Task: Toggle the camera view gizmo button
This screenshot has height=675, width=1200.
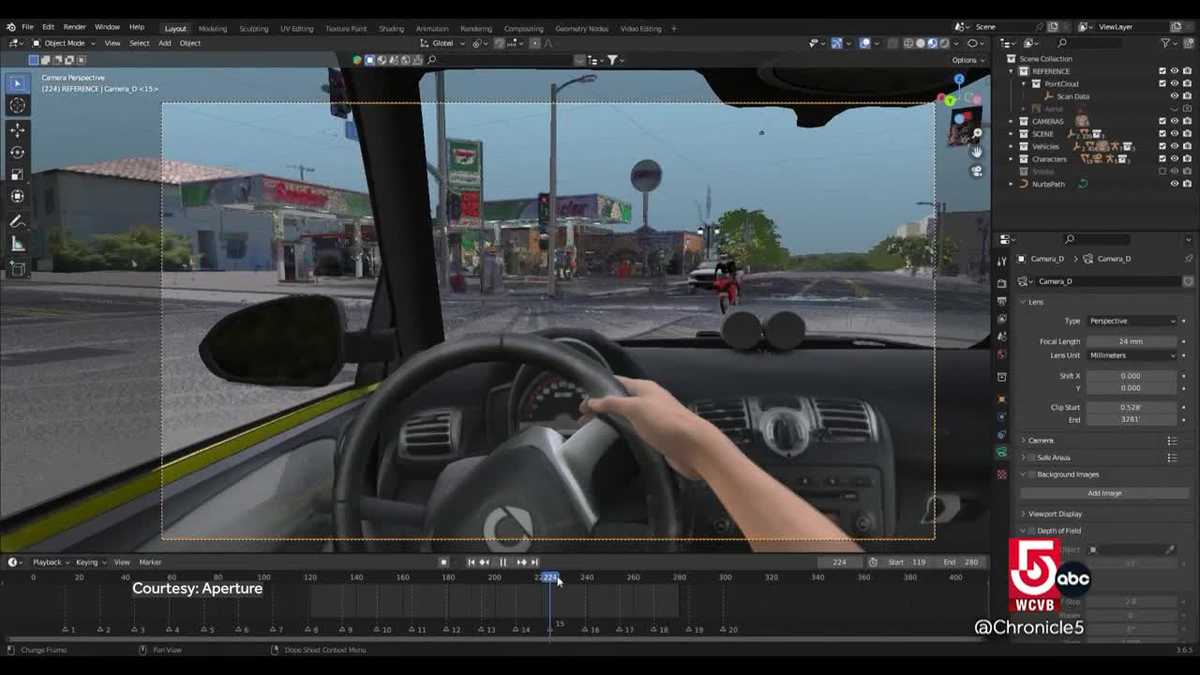Action: [977, 171]
